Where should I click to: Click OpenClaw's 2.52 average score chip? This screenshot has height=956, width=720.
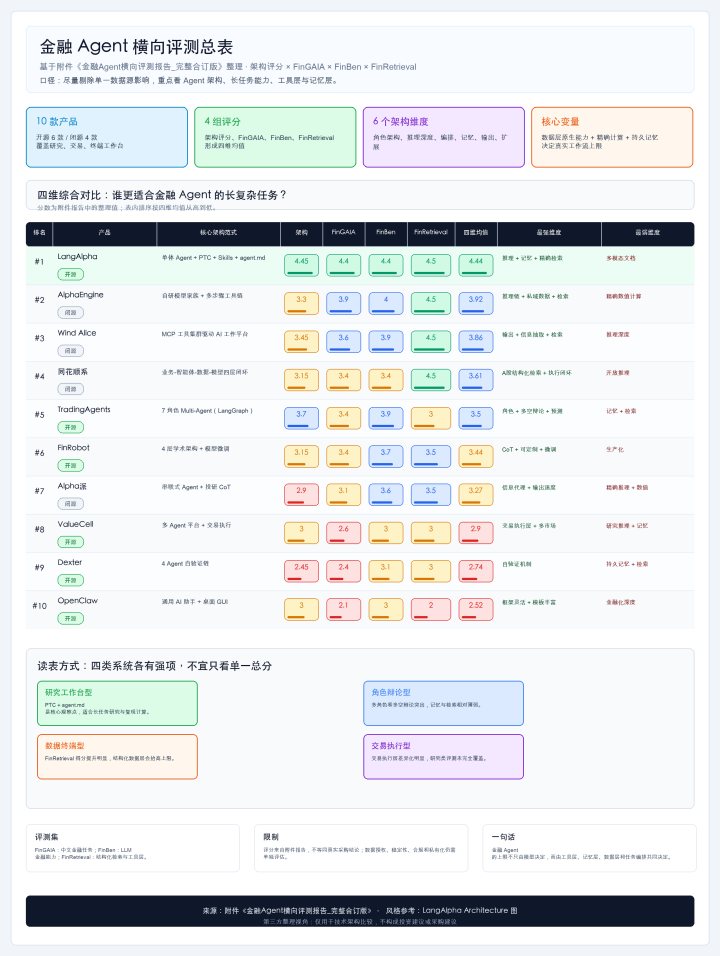coord(476,610)
